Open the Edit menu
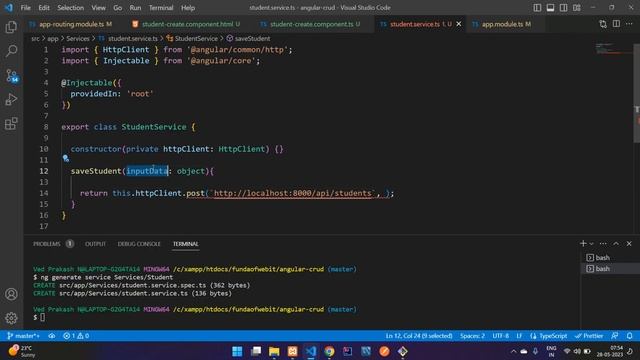 (44, 8)
